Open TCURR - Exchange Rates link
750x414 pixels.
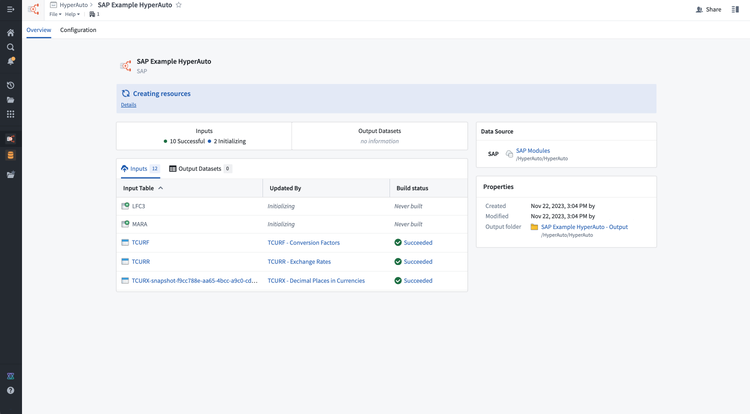click(x=299, y=261)
